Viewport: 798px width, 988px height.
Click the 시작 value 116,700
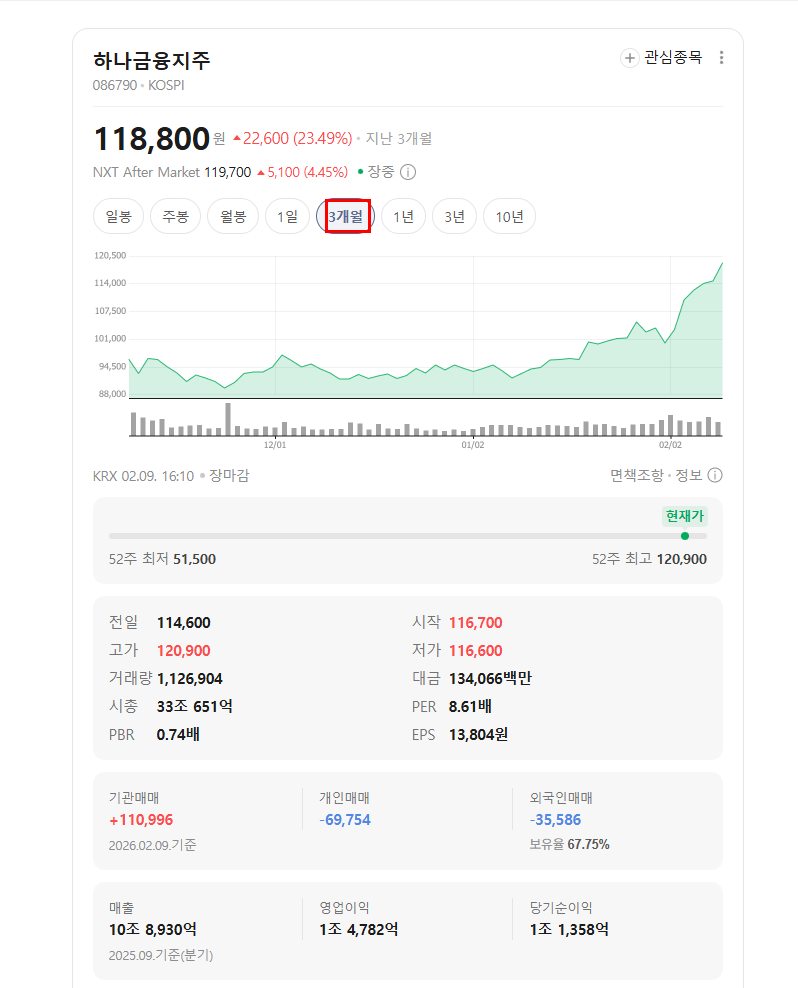tap(475, 623)
